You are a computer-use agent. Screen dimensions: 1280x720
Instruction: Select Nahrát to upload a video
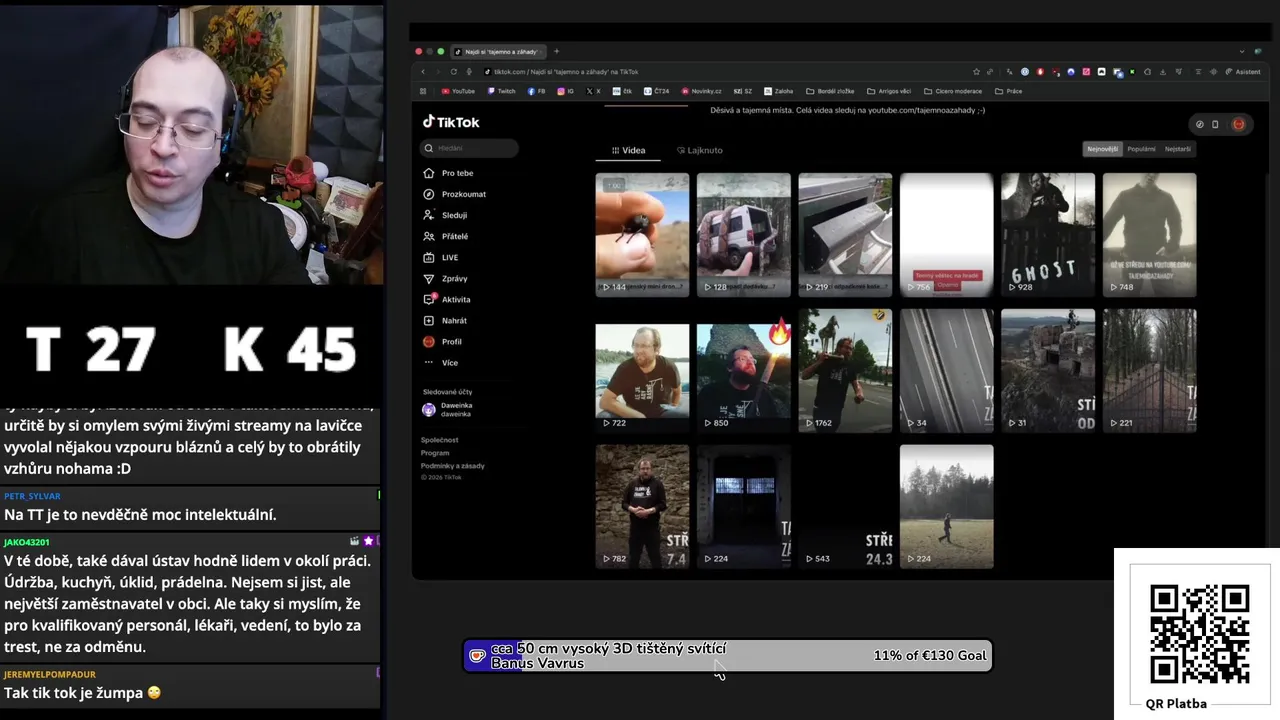tap(446, 320)
